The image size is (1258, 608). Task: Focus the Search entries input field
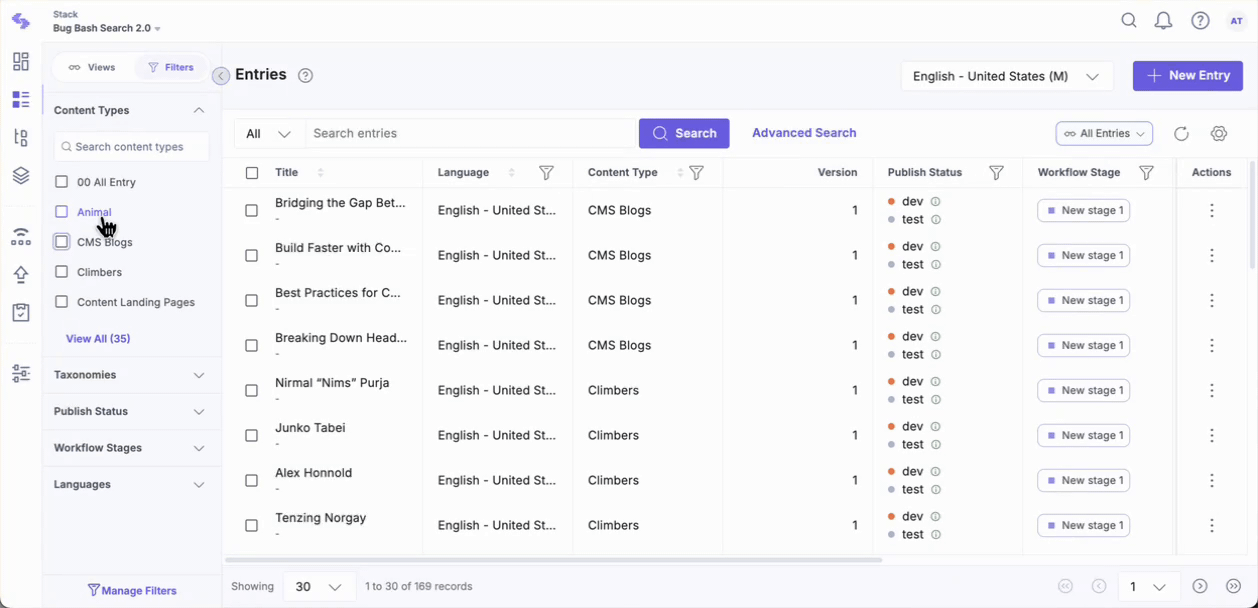click(471, 134)
